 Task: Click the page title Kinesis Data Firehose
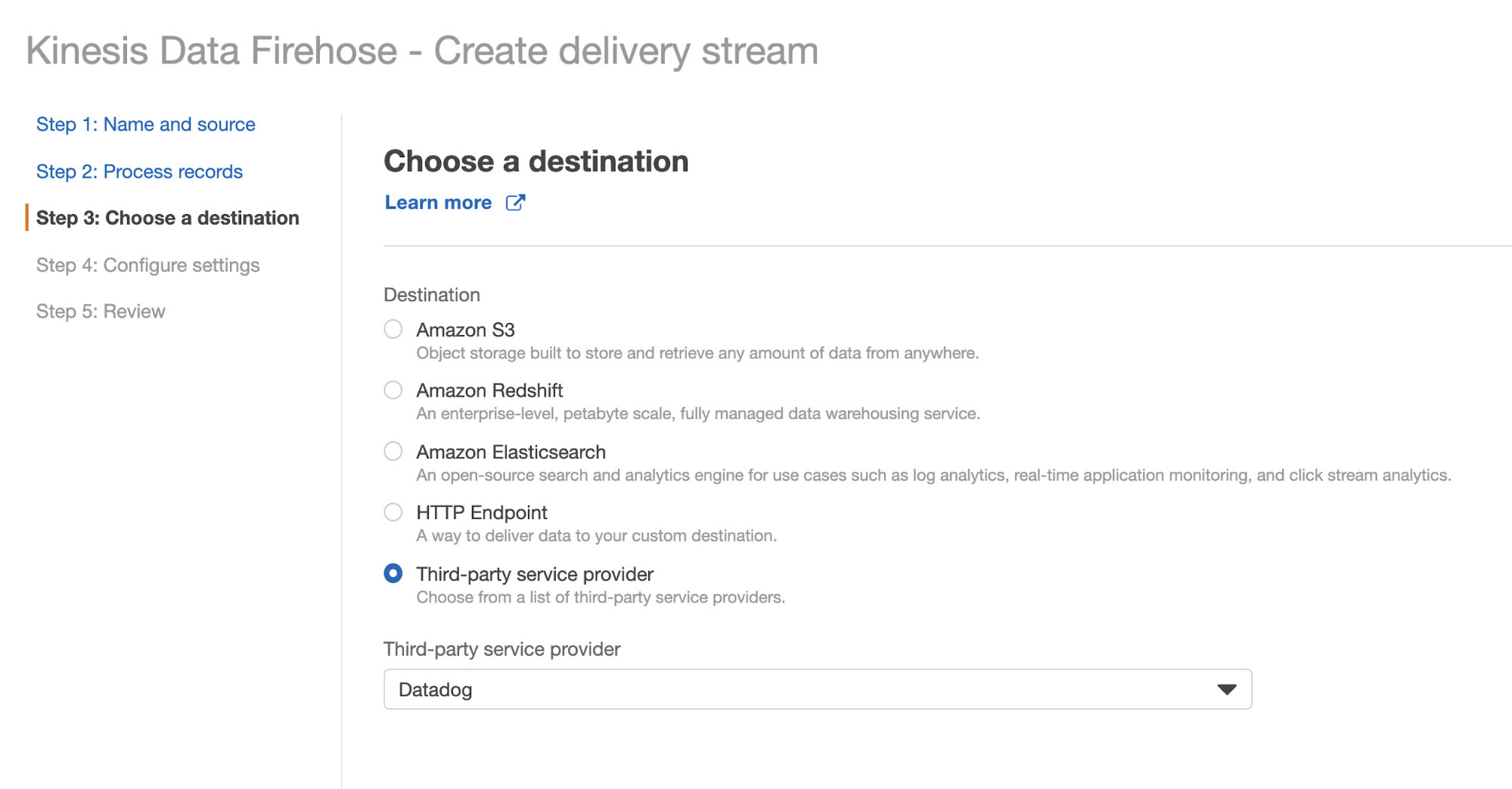coord(421,50)
